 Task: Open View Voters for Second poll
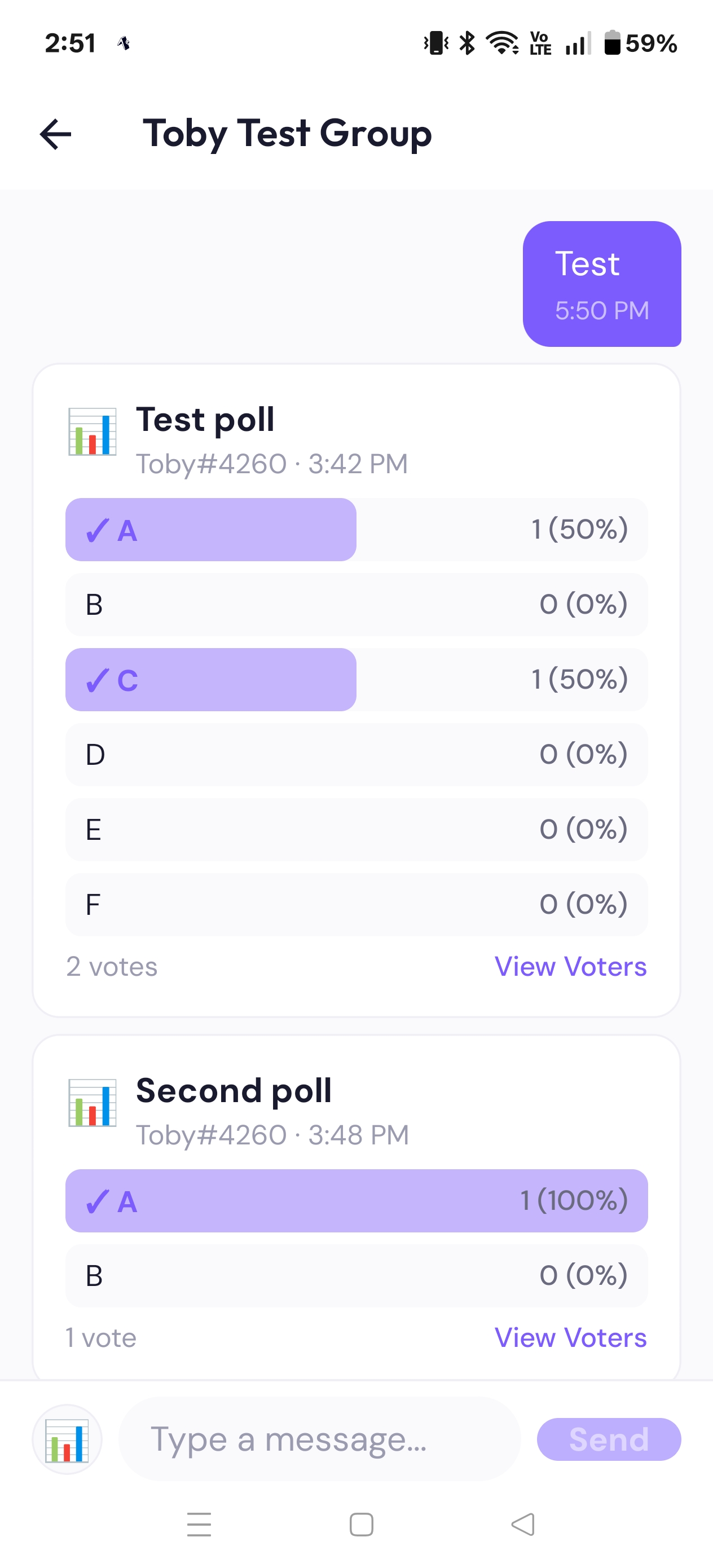click(x=570, y=1337)
